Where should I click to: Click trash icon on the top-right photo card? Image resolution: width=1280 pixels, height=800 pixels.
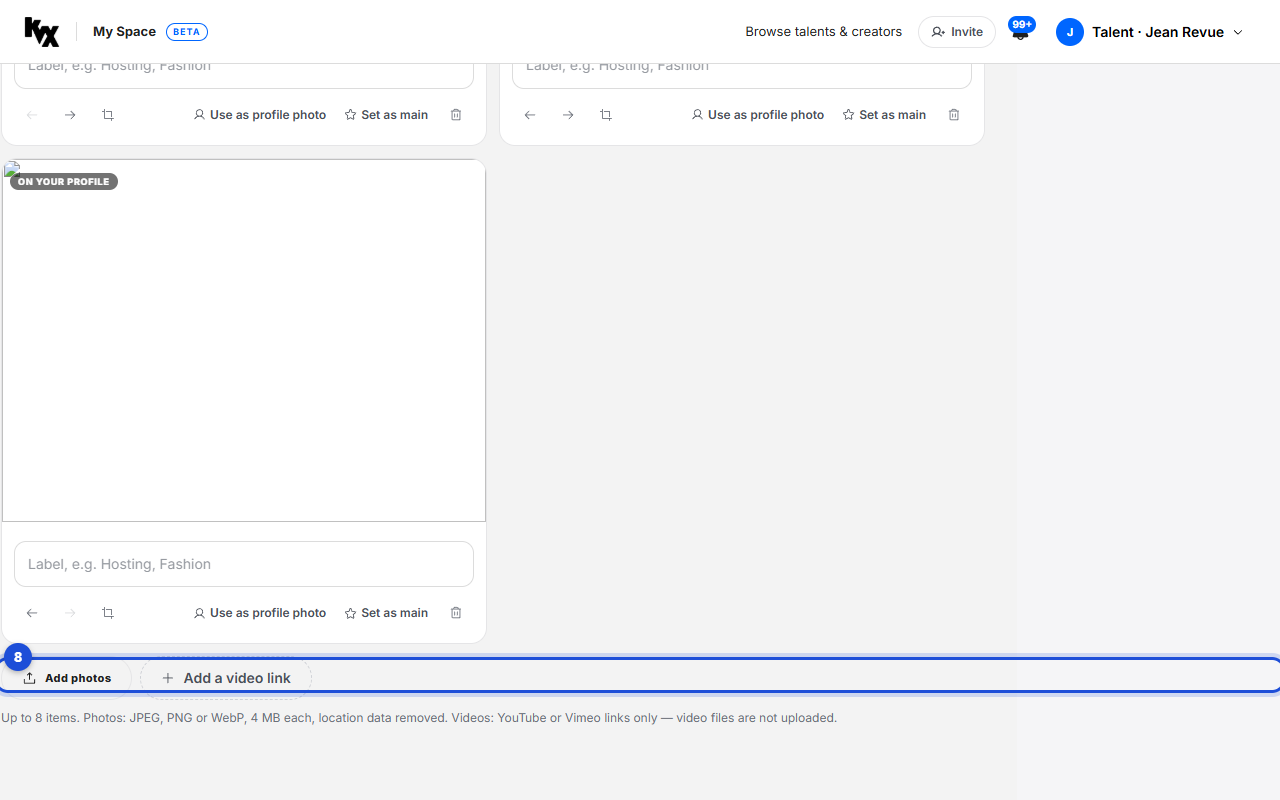[954, 115]
